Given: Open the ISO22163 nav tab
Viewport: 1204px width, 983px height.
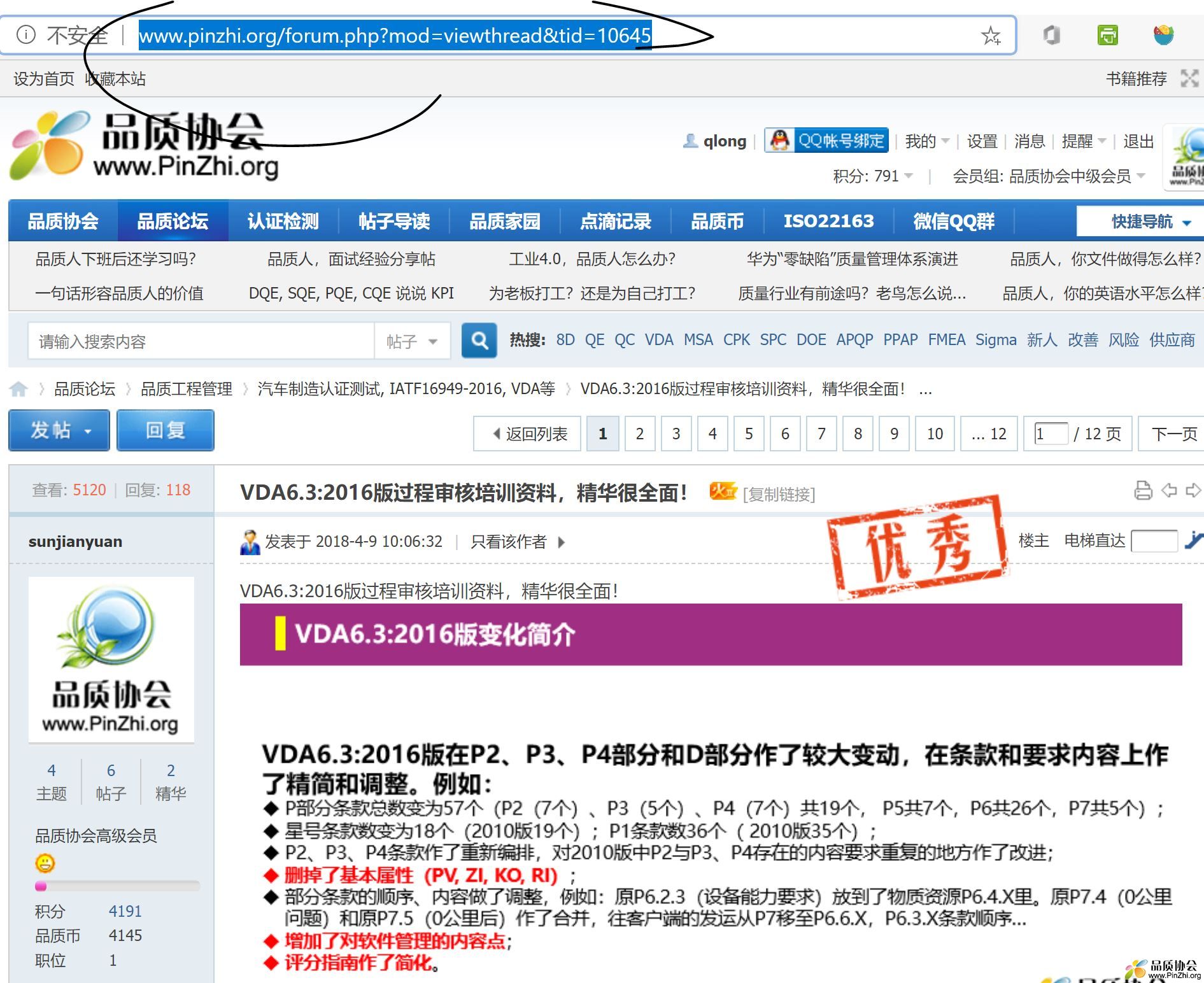Looking at the screenshot, I should [829, 222].
